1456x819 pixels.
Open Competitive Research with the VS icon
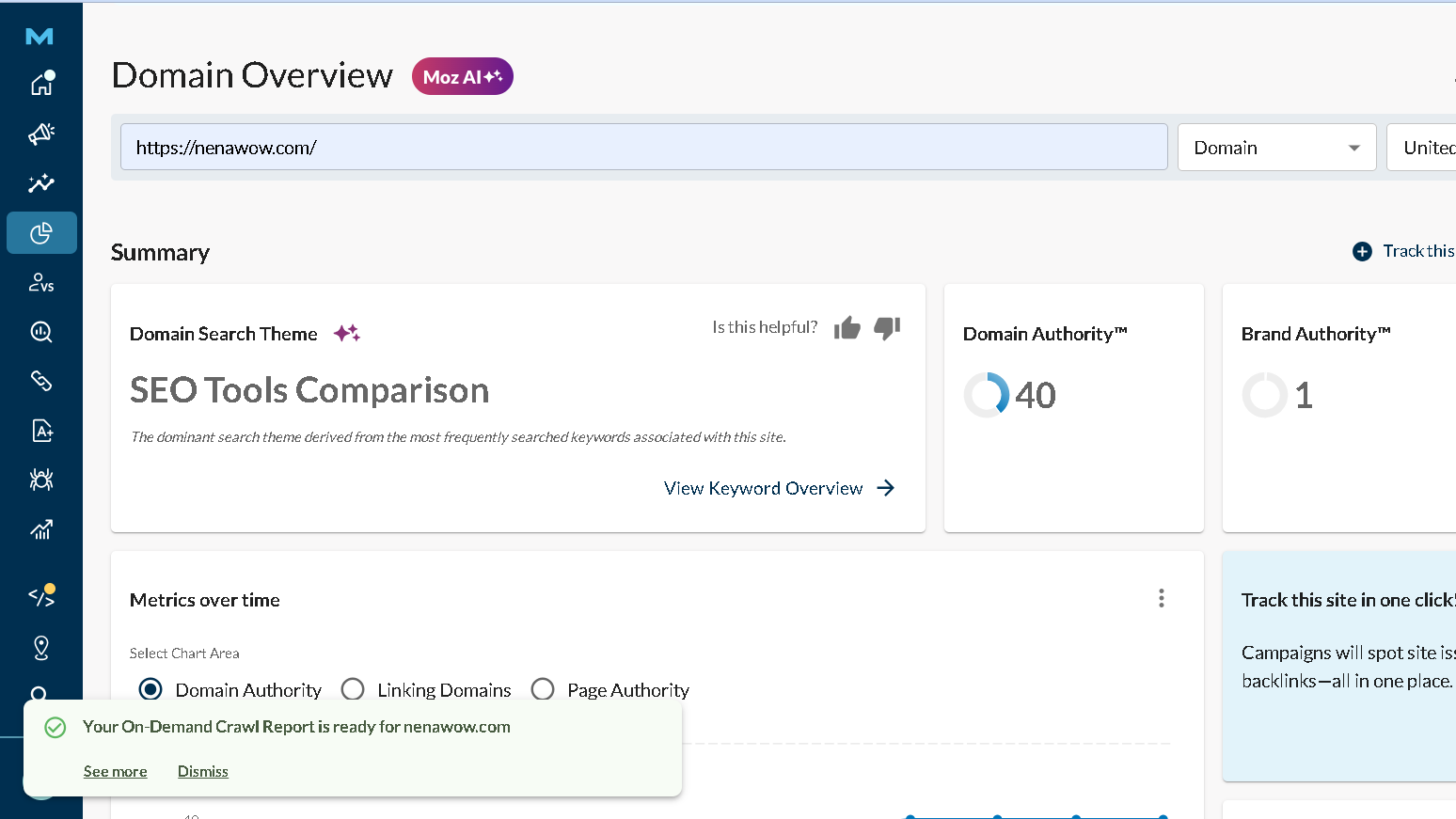[x=41, y=282]
